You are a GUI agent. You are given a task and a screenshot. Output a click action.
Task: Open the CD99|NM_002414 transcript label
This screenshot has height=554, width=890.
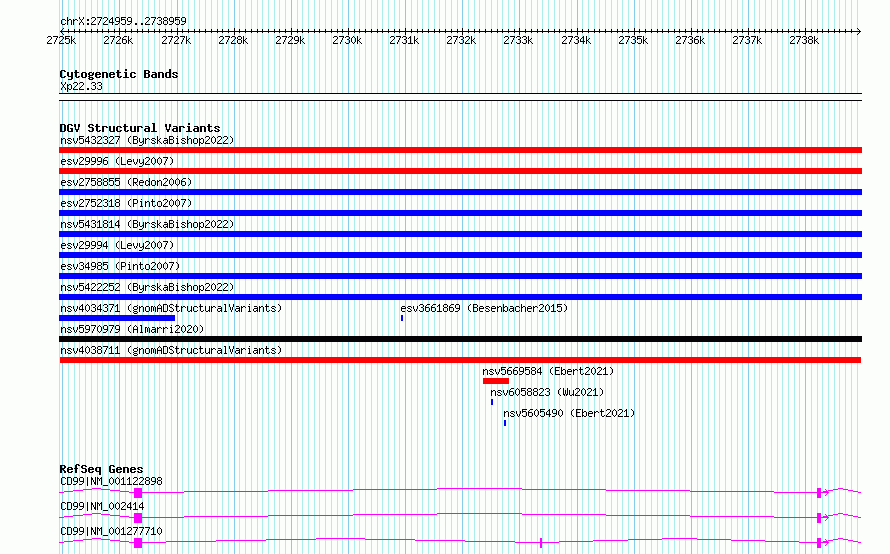click(x=102, y=506)
